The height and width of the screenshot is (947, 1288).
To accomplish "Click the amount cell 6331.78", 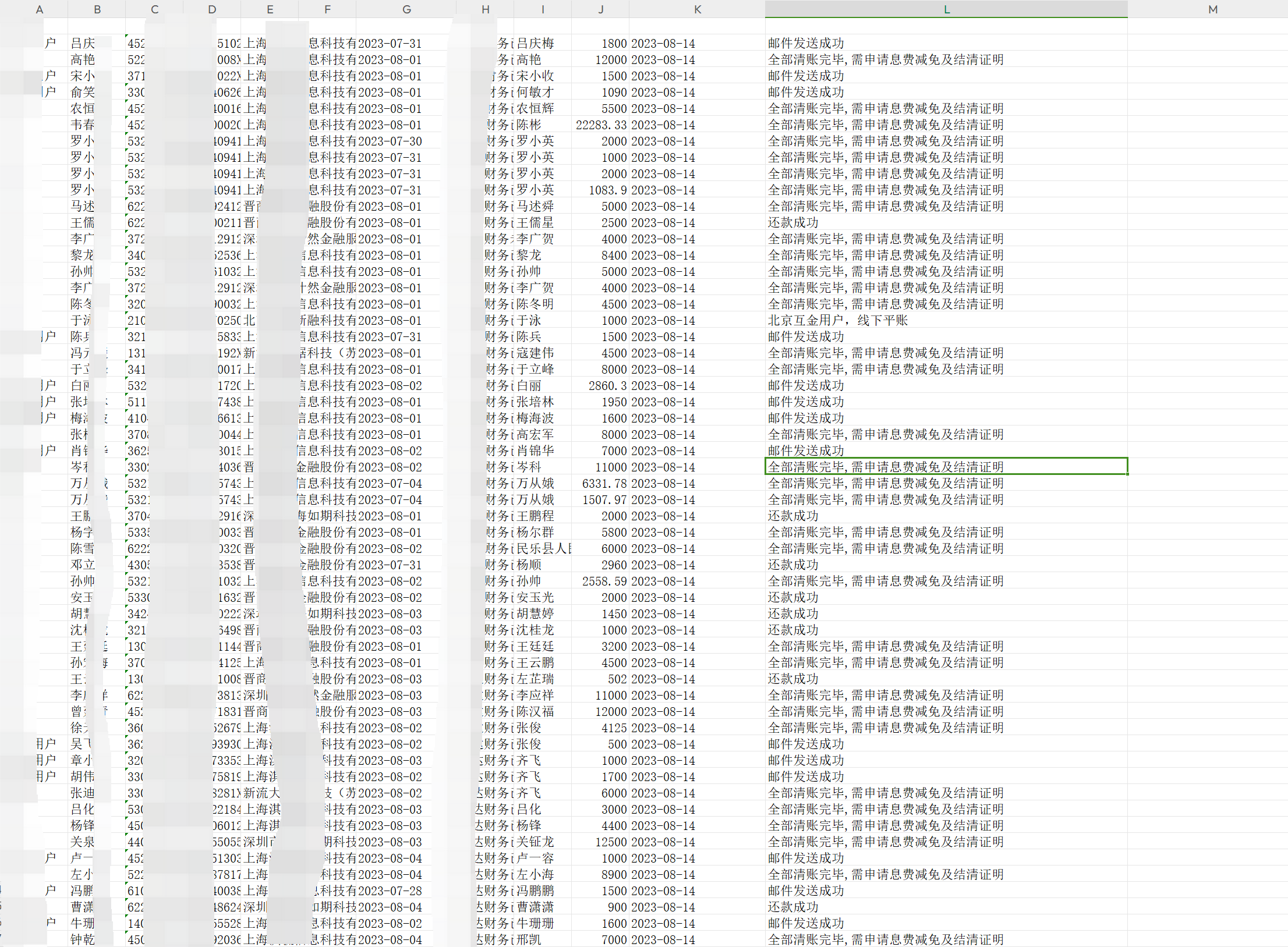I will point(600,484).
